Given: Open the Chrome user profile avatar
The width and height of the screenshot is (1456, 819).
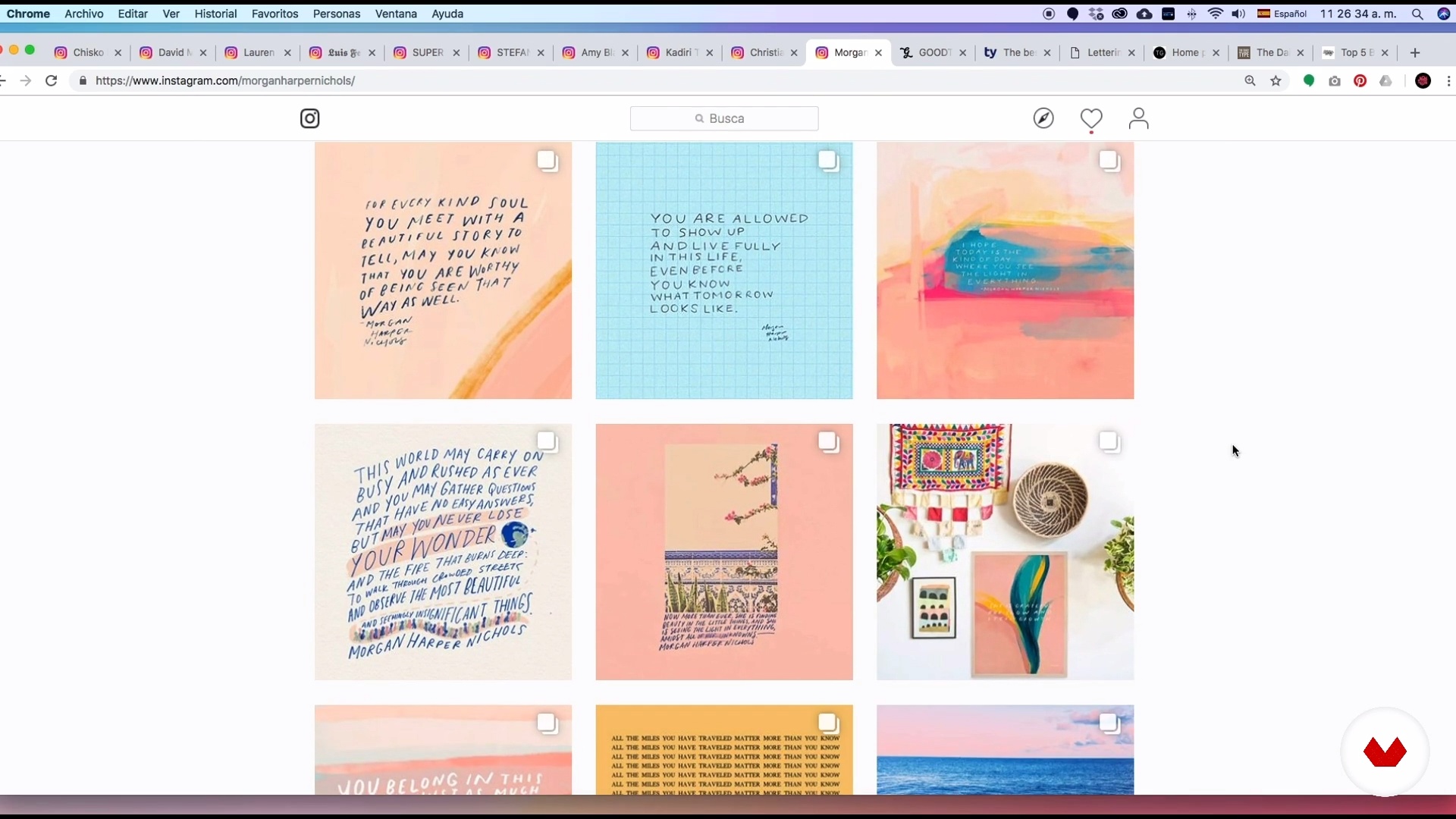Looking at the screenshot, I should (x=1423, y=80).
